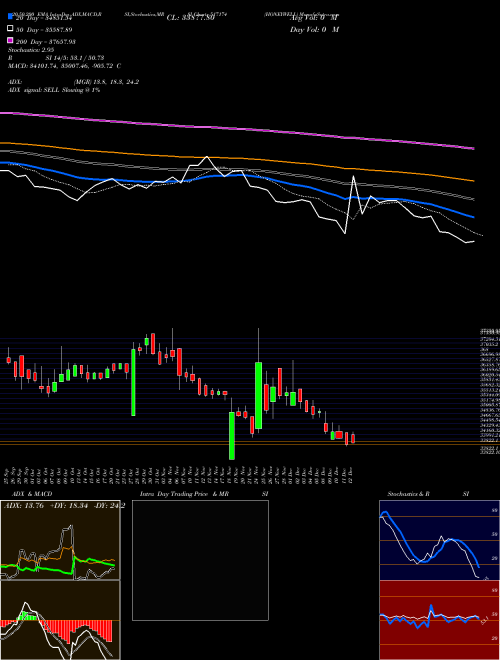Image resolution: width=500 pixels, height=660 pixels.
Task: Click the 'CL: 33877.80' closing price label
Action: 191,18
